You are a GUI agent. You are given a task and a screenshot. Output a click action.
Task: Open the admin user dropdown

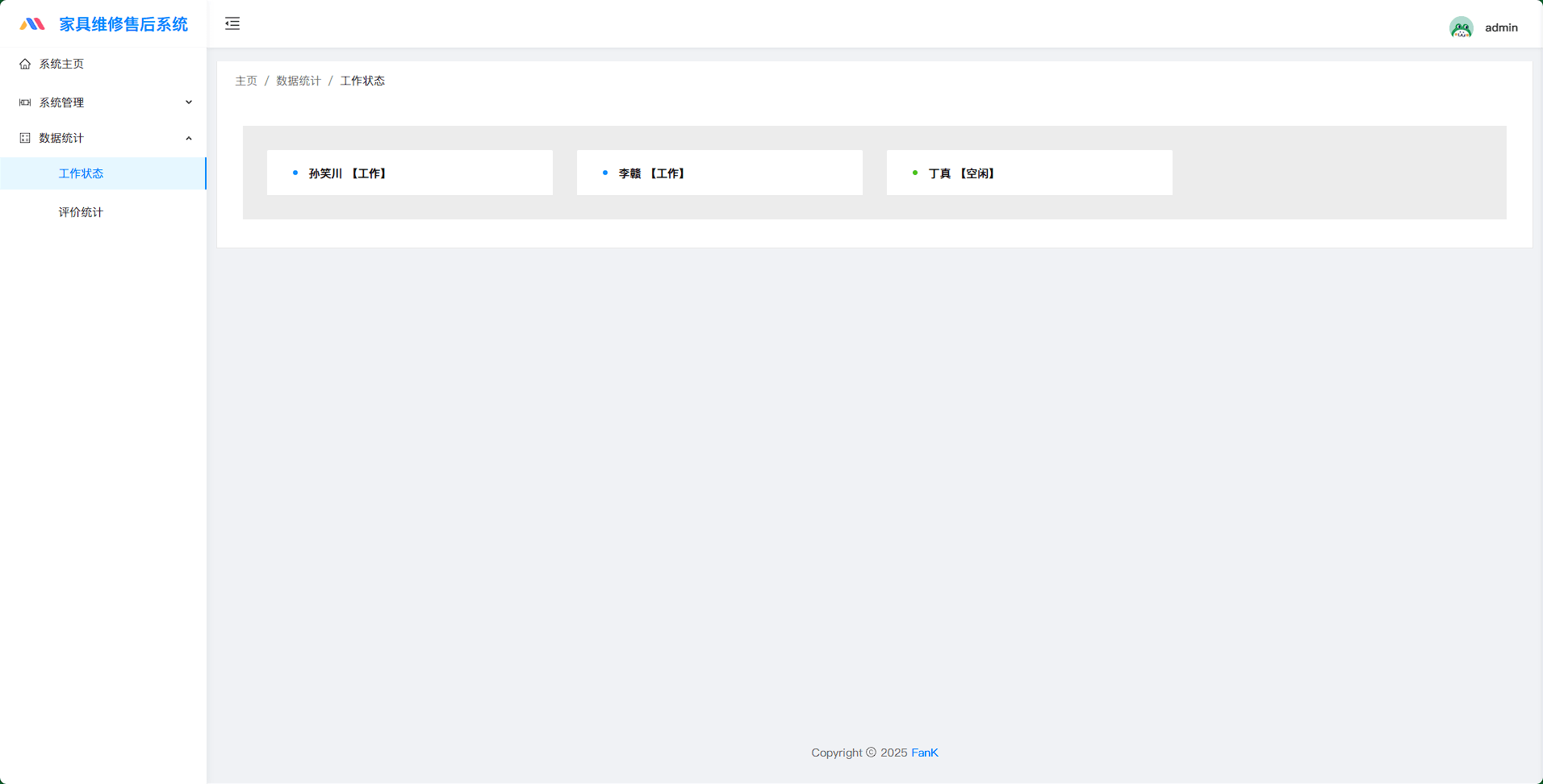click(x=1500, y=27)
